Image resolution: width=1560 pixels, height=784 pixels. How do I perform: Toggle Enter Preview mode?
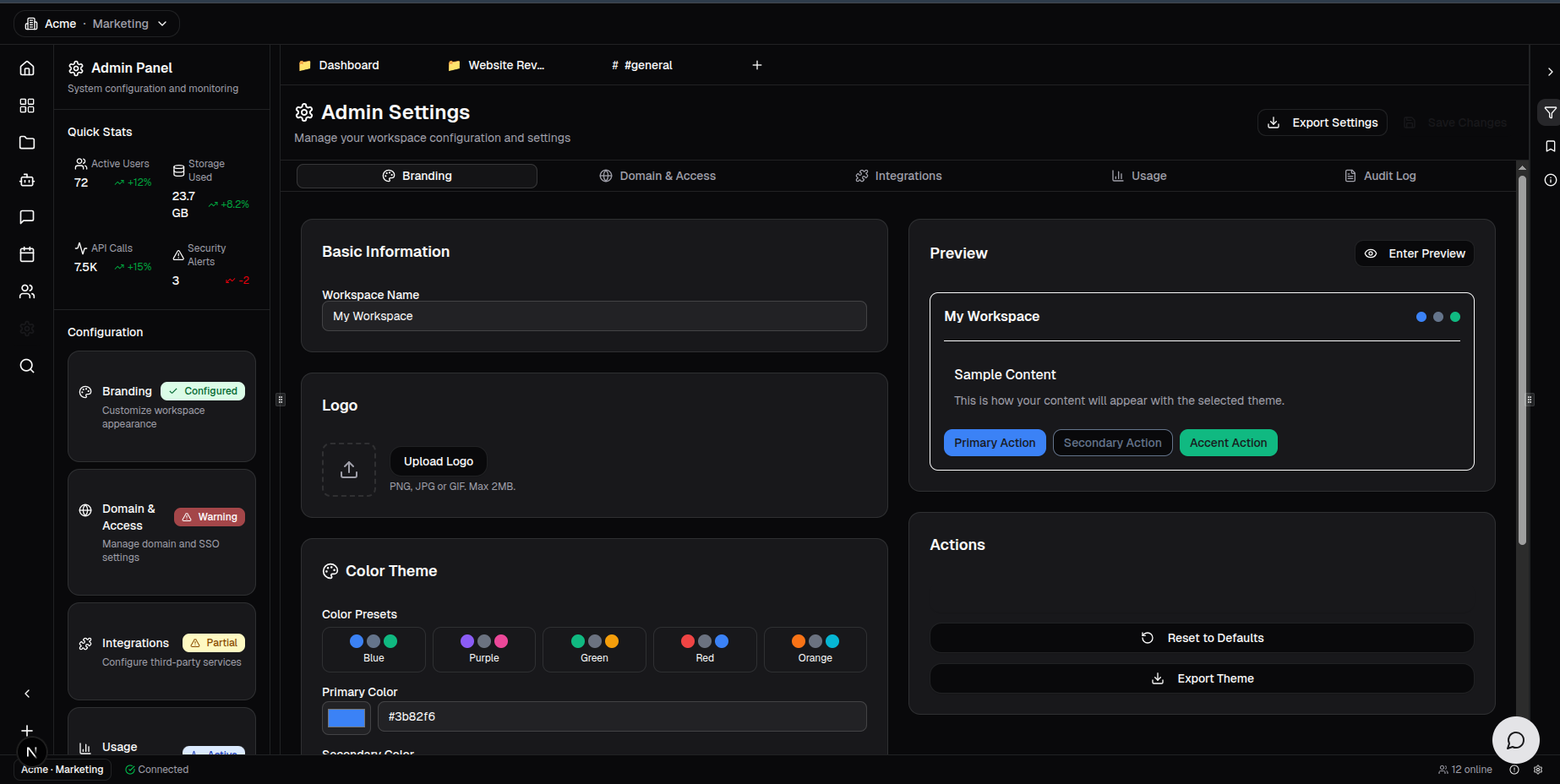1415,253
